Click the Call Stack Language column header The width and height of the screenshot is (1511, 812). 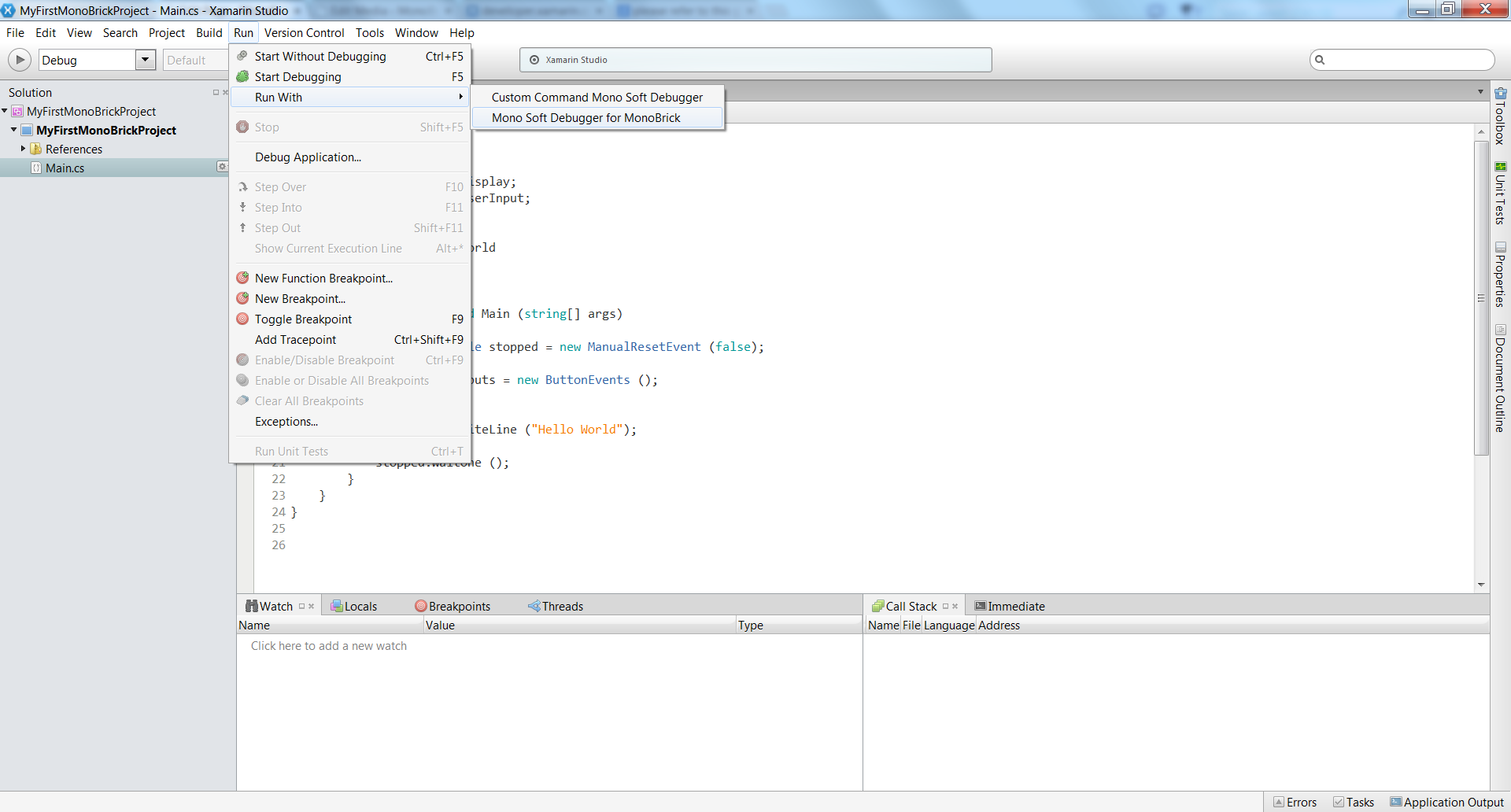(949, 625)
